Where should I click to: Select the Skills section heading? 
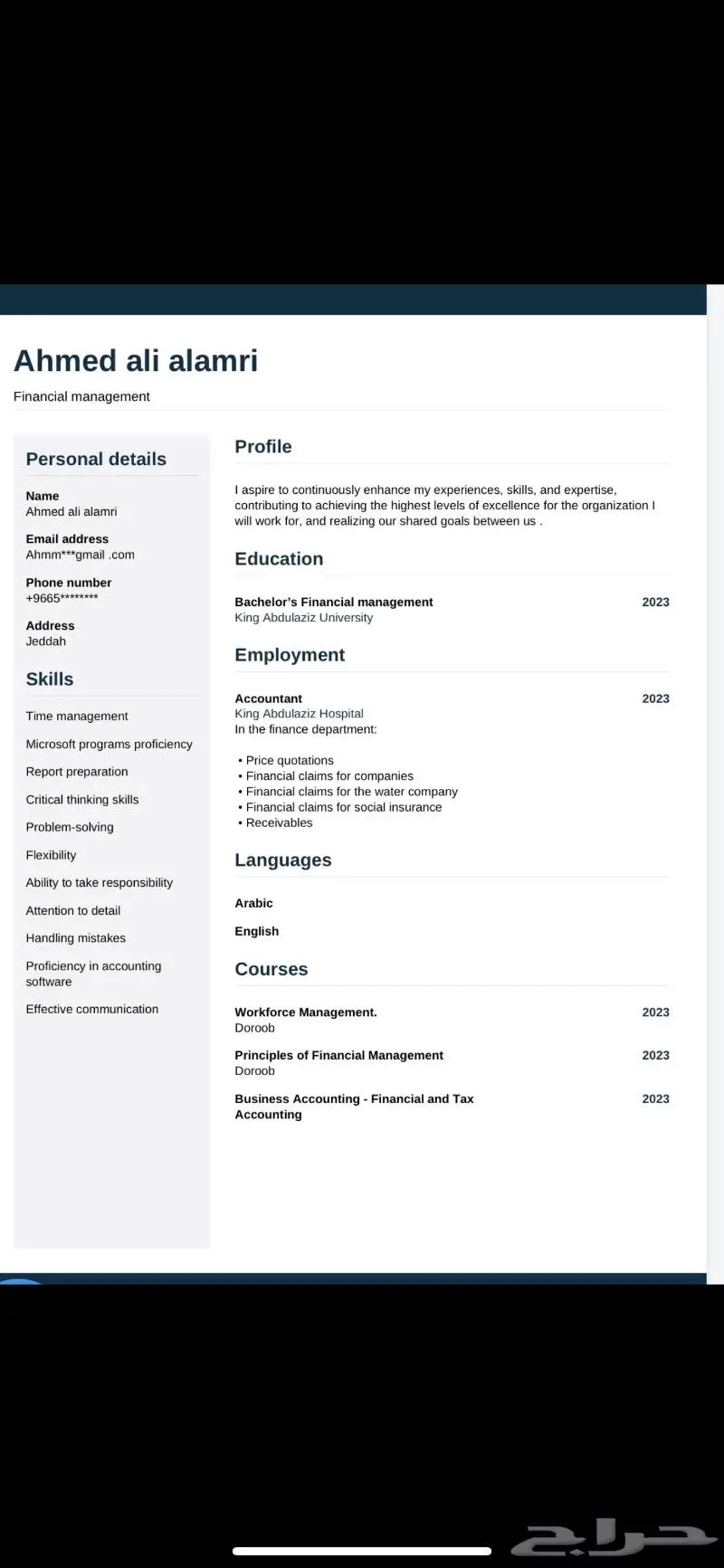50,679
